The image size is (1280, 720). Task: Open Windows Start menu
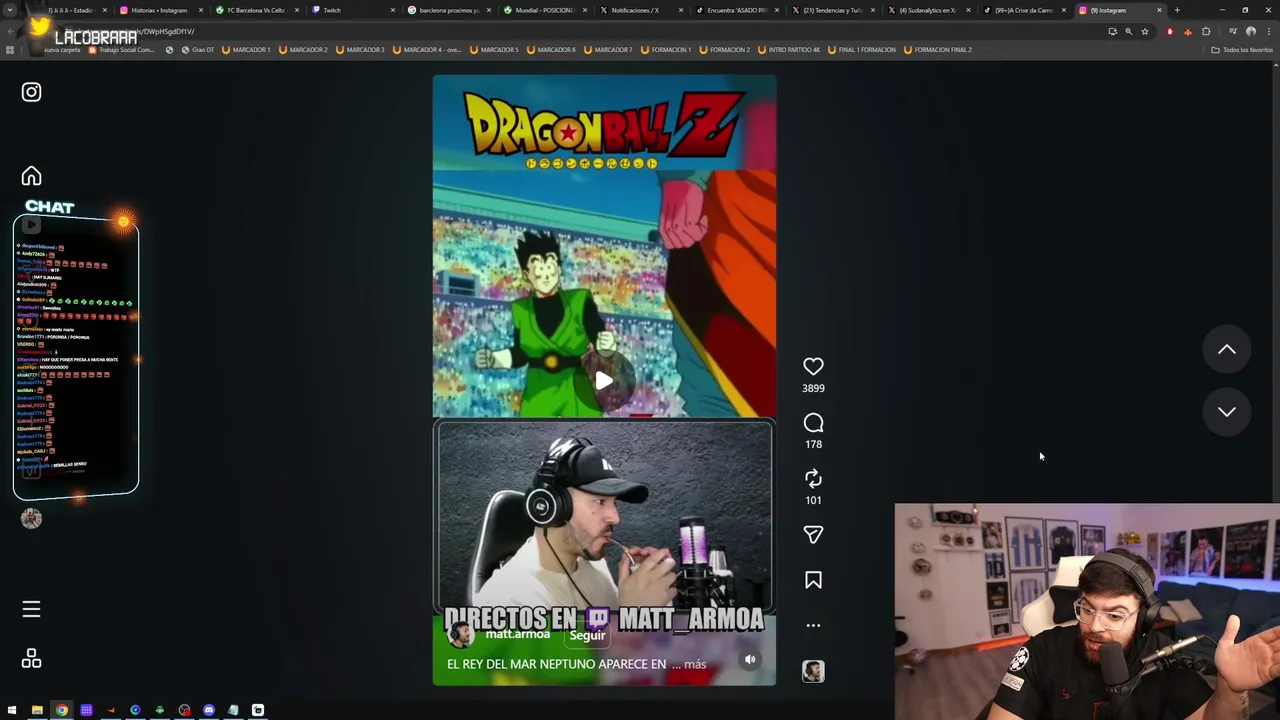pyautogui.click(x=12, y=711)
